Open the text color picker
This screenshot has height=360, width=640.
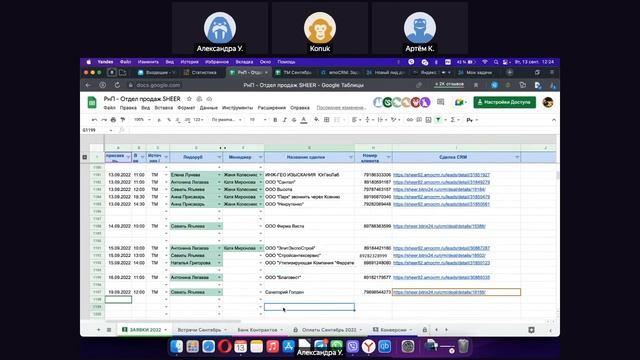[x=304, y=120]
